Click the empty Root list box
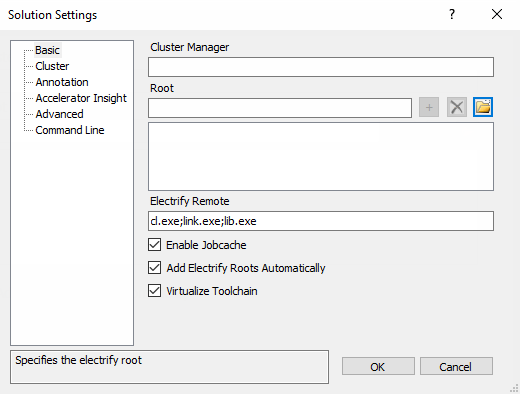 (321, 157)
